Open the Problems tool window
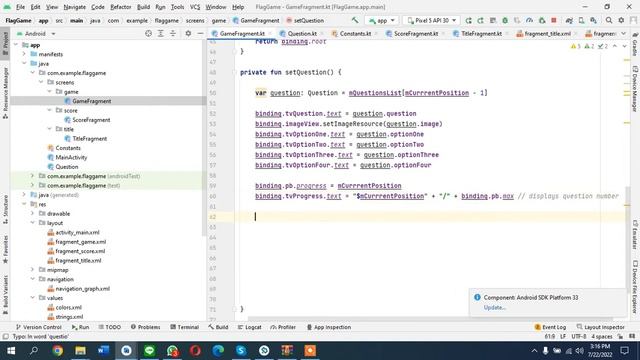 click(x=145, y=327)
